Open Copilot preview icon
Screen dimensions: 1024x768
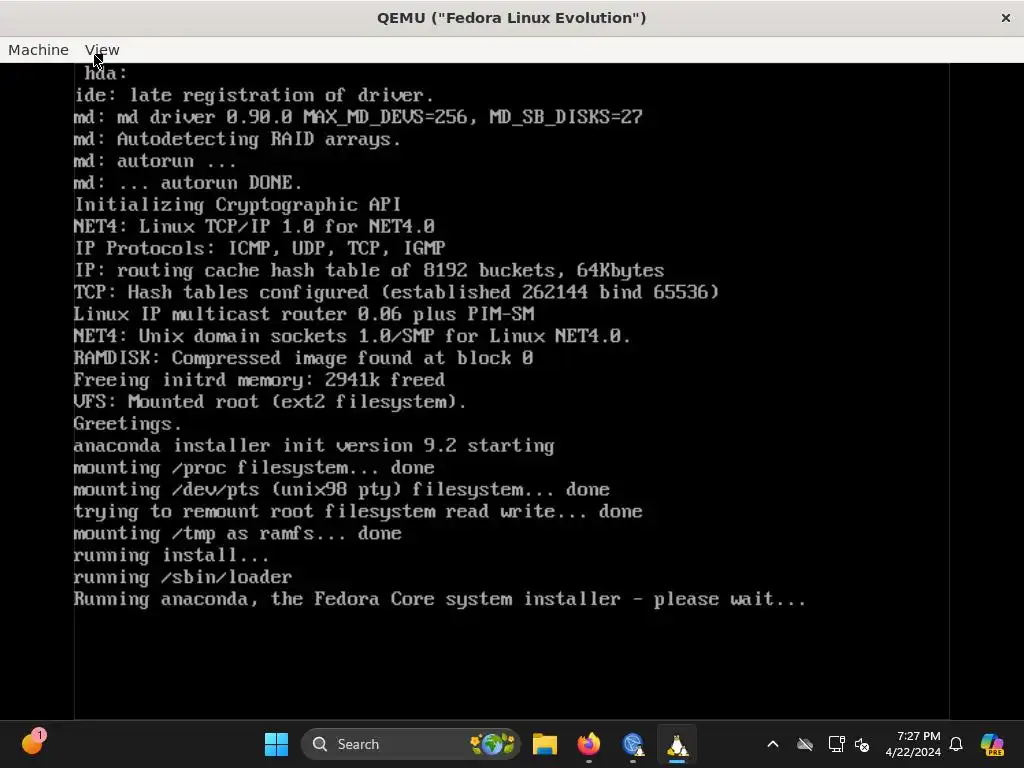(992, 744)
